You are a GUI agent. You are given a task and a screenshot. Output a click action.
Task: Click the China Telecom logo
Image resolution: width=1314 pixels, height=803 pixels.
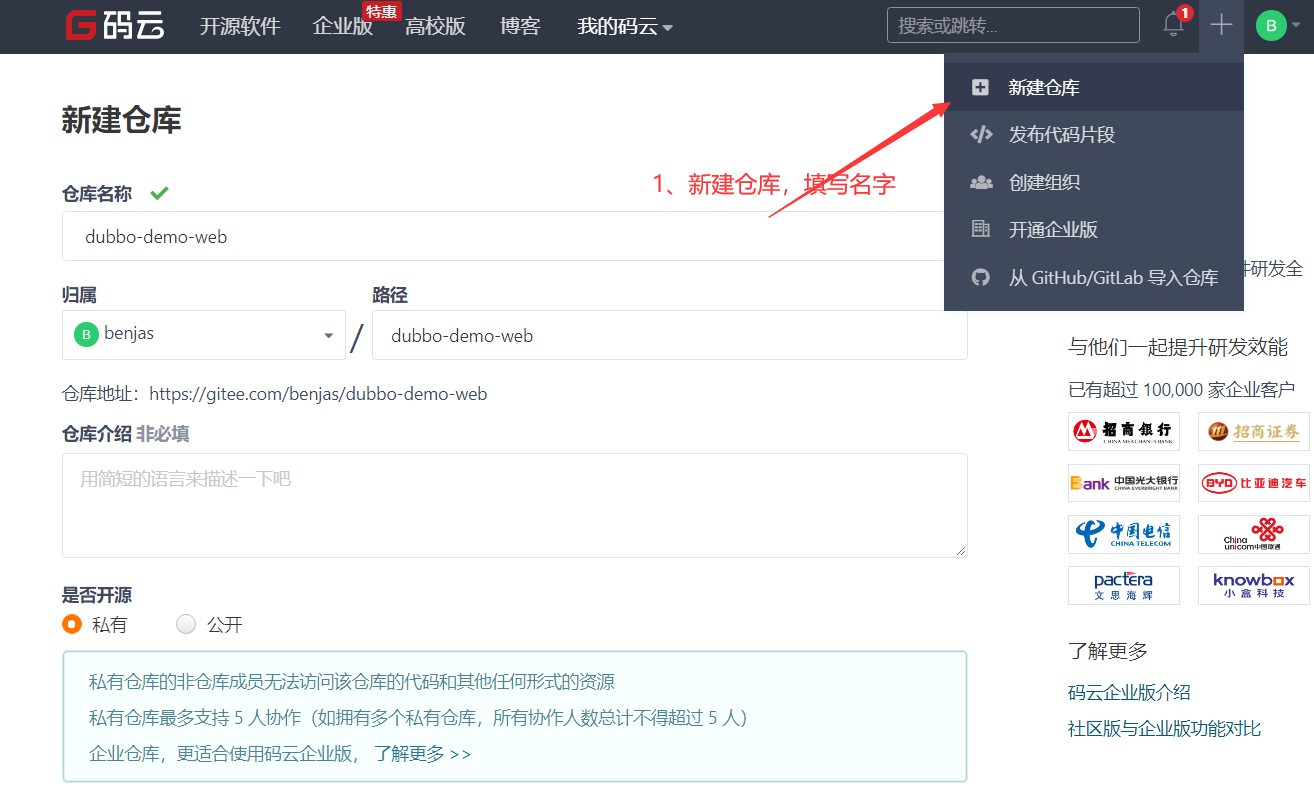click(1123, 534)
